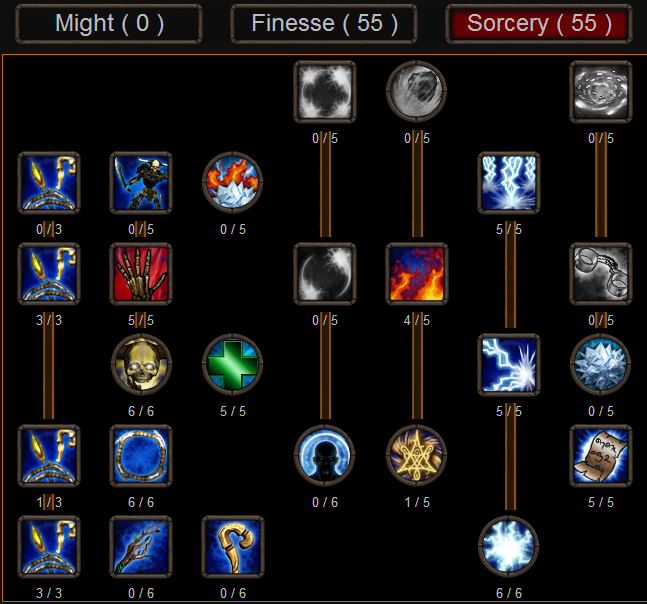Select the Sorcery tab
Screen dimensions: 647x604
[539, 24]
